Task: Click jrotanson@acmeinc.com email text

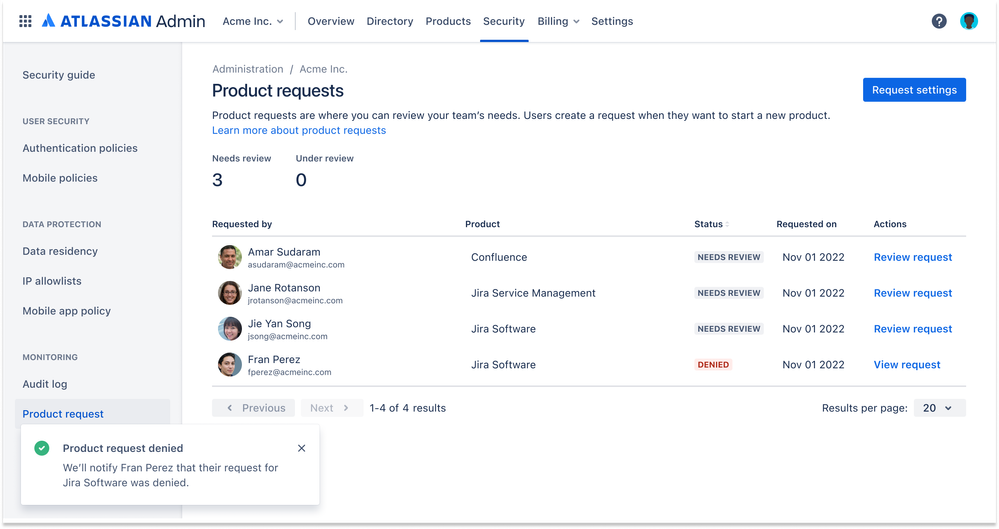Action: coord(295,300)
